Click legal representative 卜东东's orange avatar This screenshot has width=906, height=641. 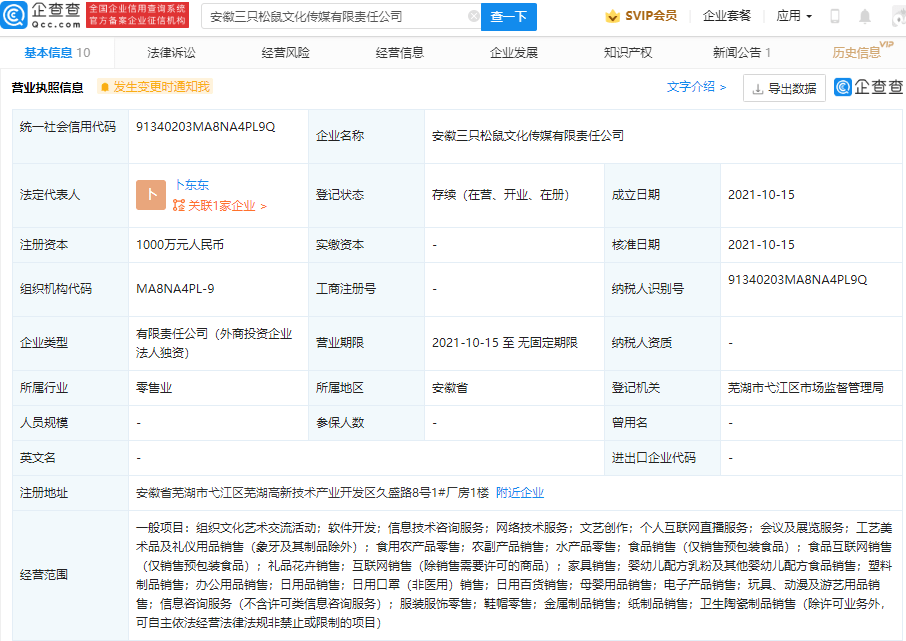pyautogui.click(x=150, y=195)
